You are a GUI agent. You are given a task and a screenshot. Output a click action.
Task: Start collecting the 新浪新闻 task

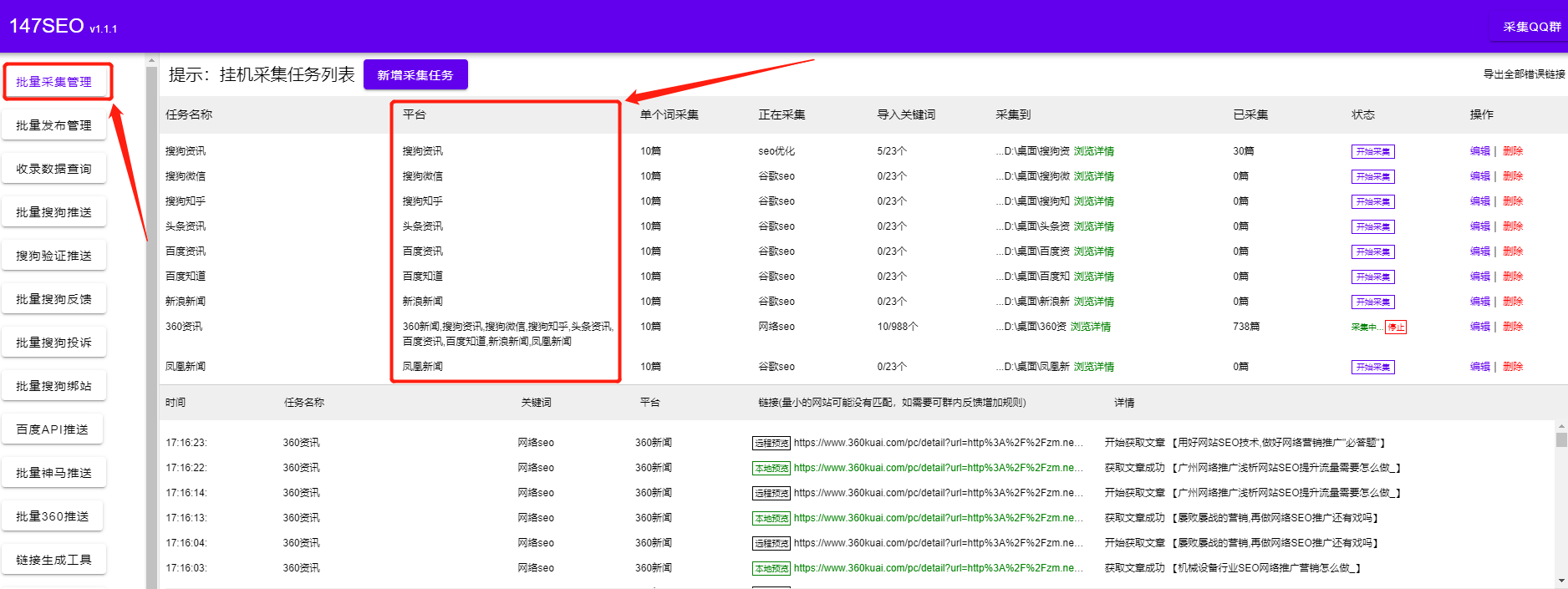tap(1372, 302)
